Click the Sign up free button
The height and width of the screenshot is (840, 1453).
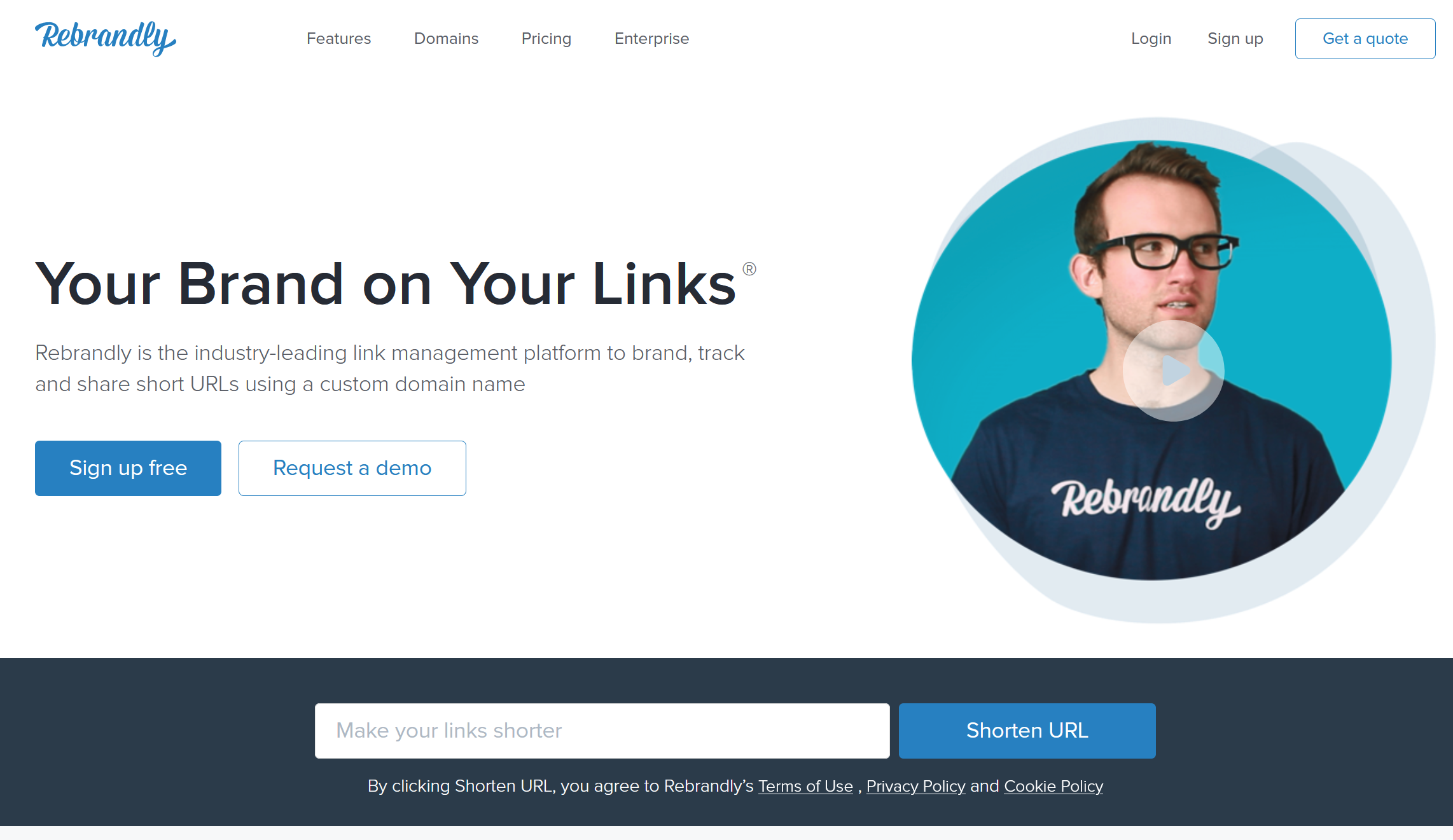pyautogui.click(x=128, y=468)
